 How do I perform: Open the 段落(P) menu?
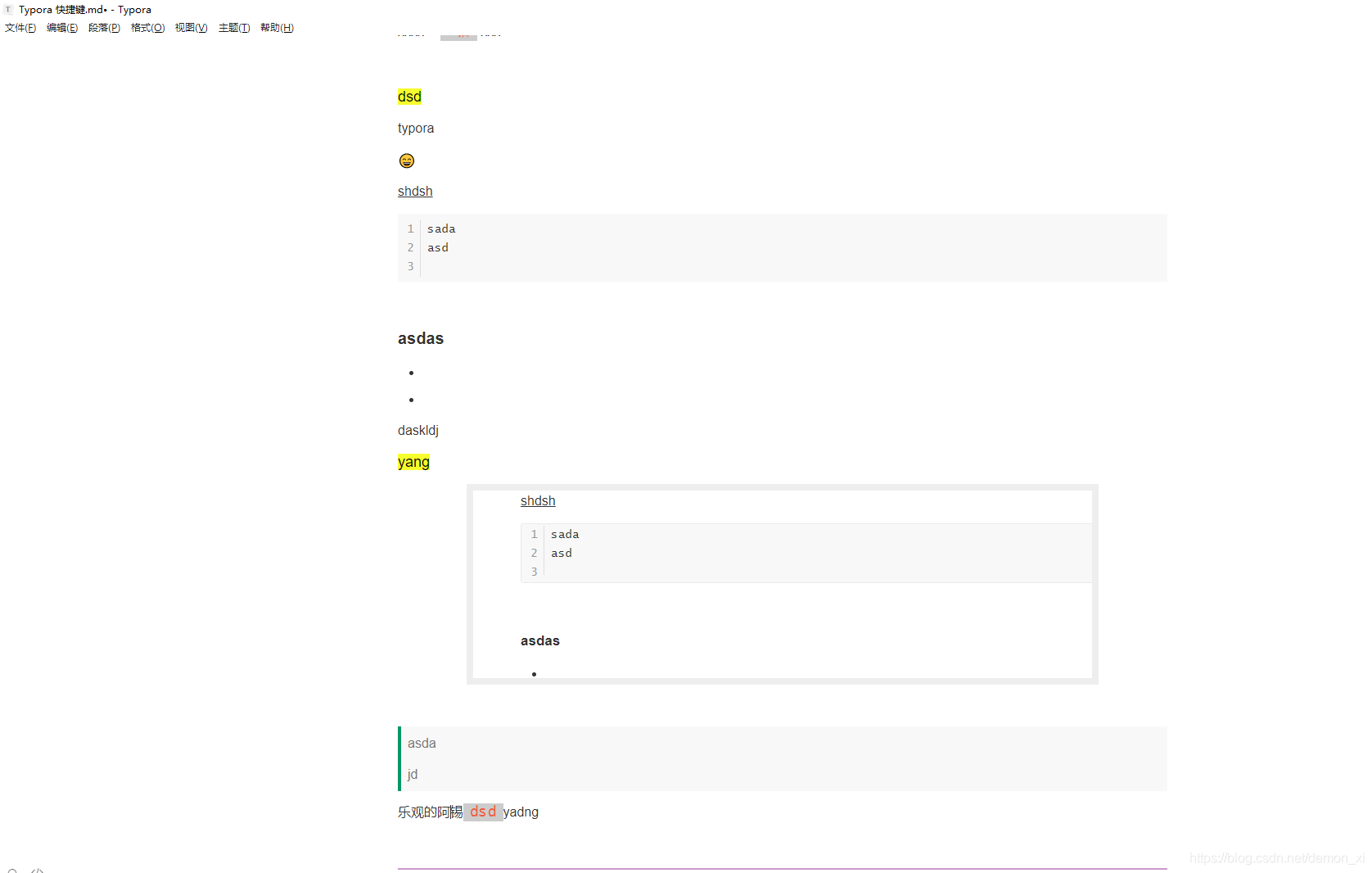pyautogui.click(x=104, y=28)
